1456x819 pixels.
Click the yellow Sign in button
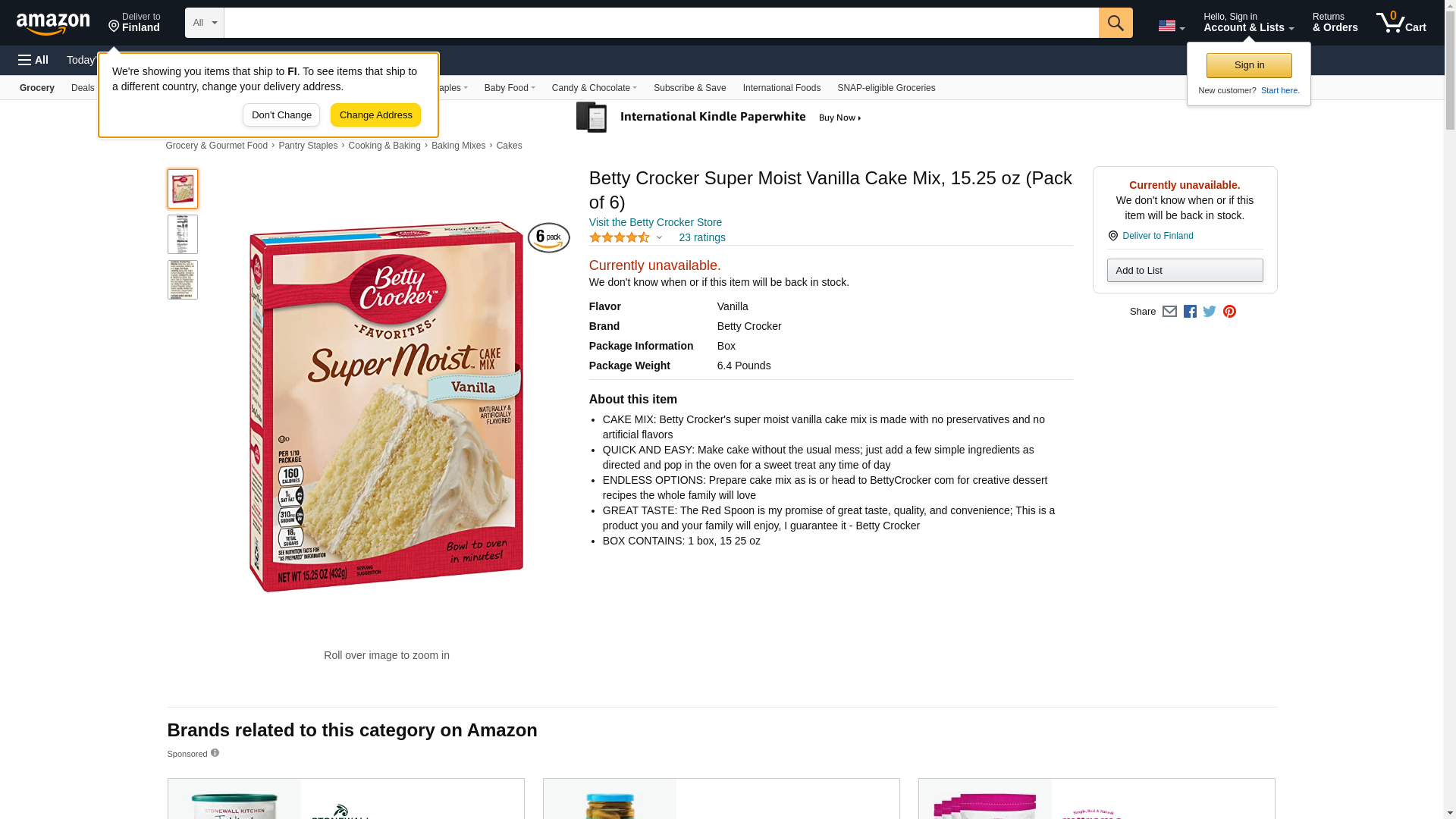pos(1249,65)
